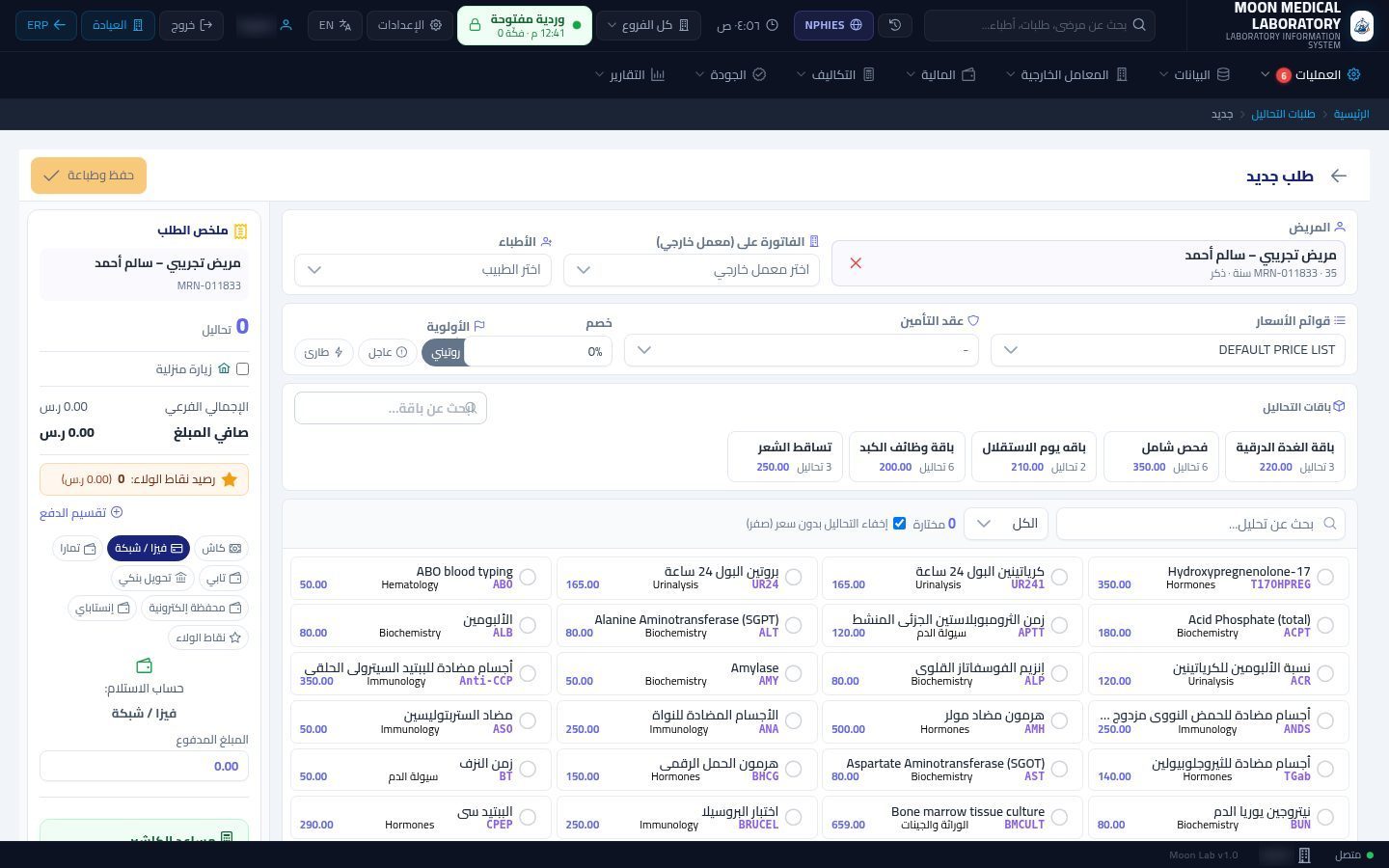The image size is (1389, 868).
Task: Enable the زيارة منزلية checkbox
Action: coord(242,368)
